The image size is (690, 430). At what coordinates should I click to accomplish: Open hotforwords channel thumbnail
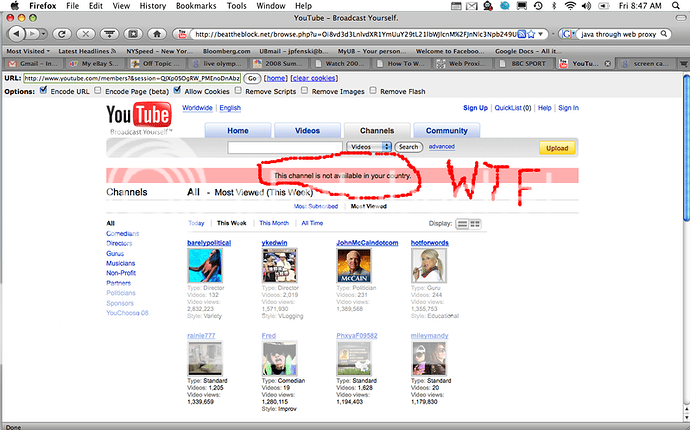(x=429, y=265)
